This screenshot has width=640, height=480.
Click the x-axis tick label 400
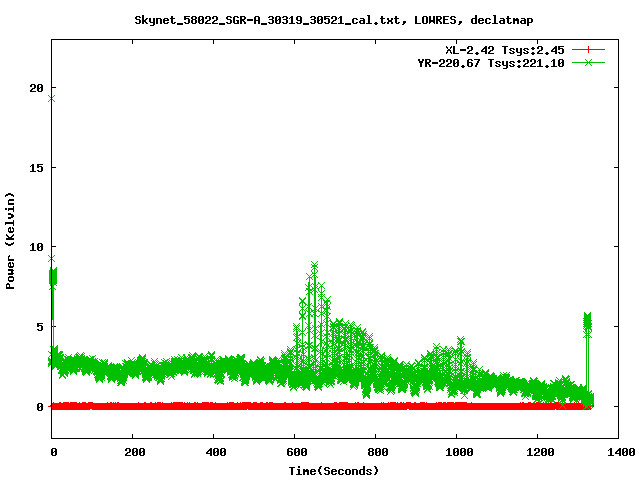click(216, 452)
